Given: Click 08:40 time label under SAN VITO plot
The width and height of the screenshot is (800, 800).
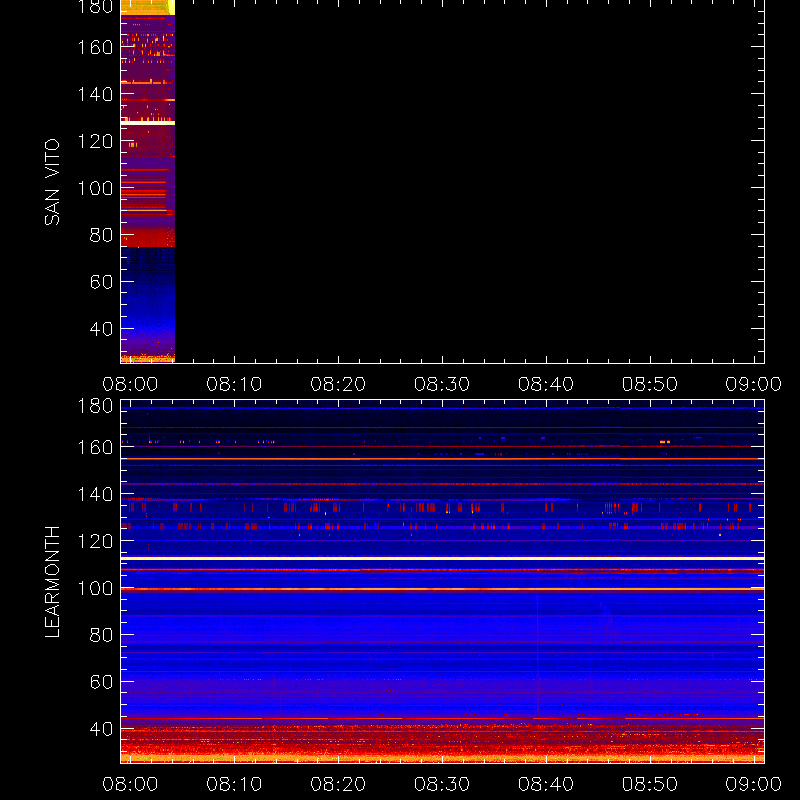Looking at the screenshot, I should tap(546, 384).
